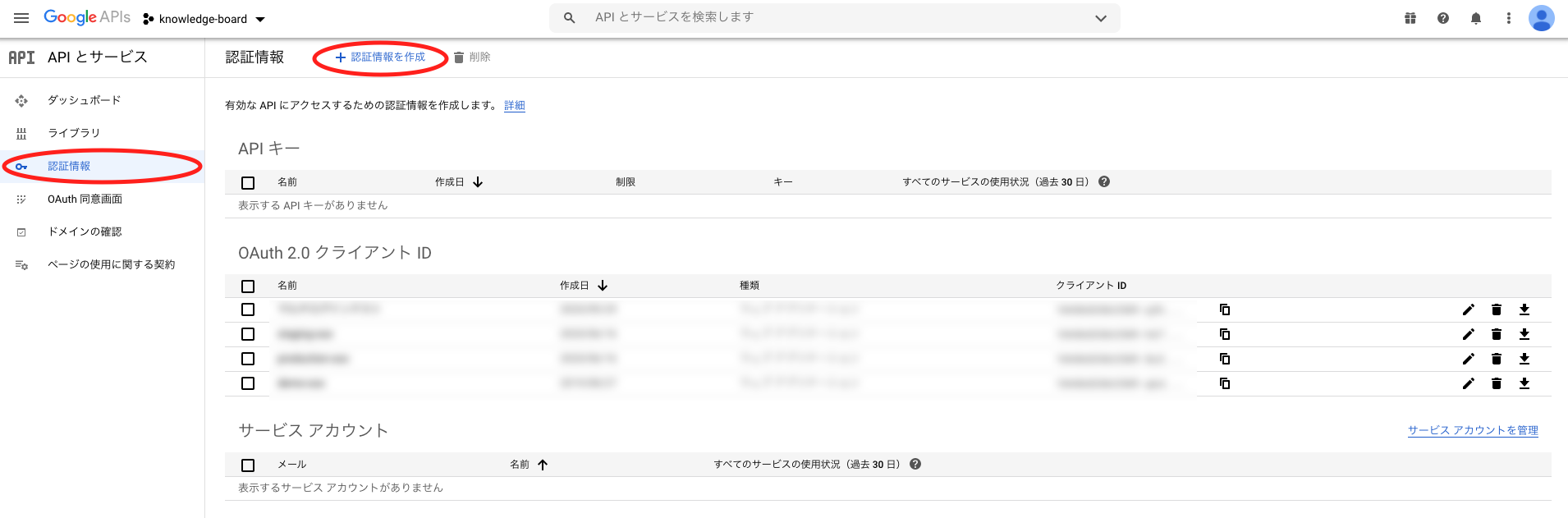Show notifications via bell icon
The height and width of the screenshot is (518, 1568).
pos(1476,18)
